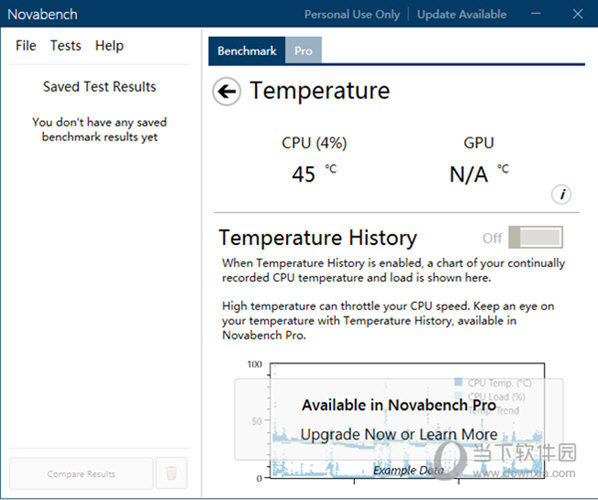Click the 45 °C CPU temperature value
Screen dimensions: 598x500
click(314, 174)
